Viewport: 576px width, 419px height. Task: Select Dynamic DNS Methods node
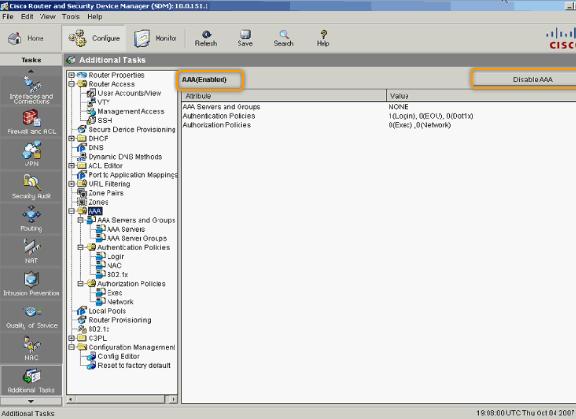(x=125, y=157)
